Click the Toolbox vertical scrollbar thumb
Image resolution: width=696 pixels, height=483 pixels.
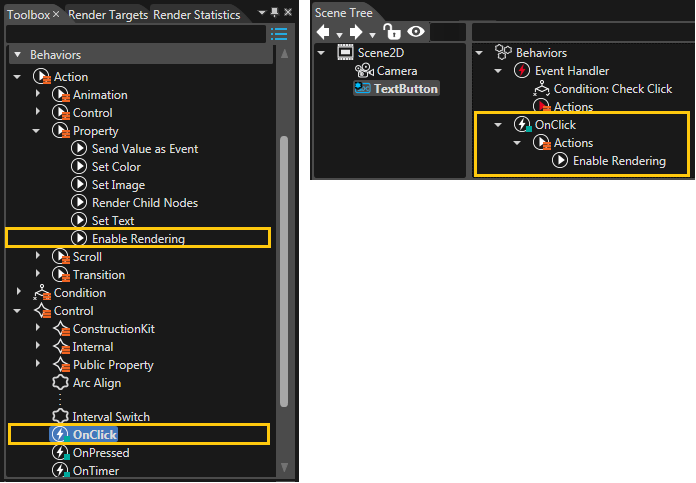point(284,271)
